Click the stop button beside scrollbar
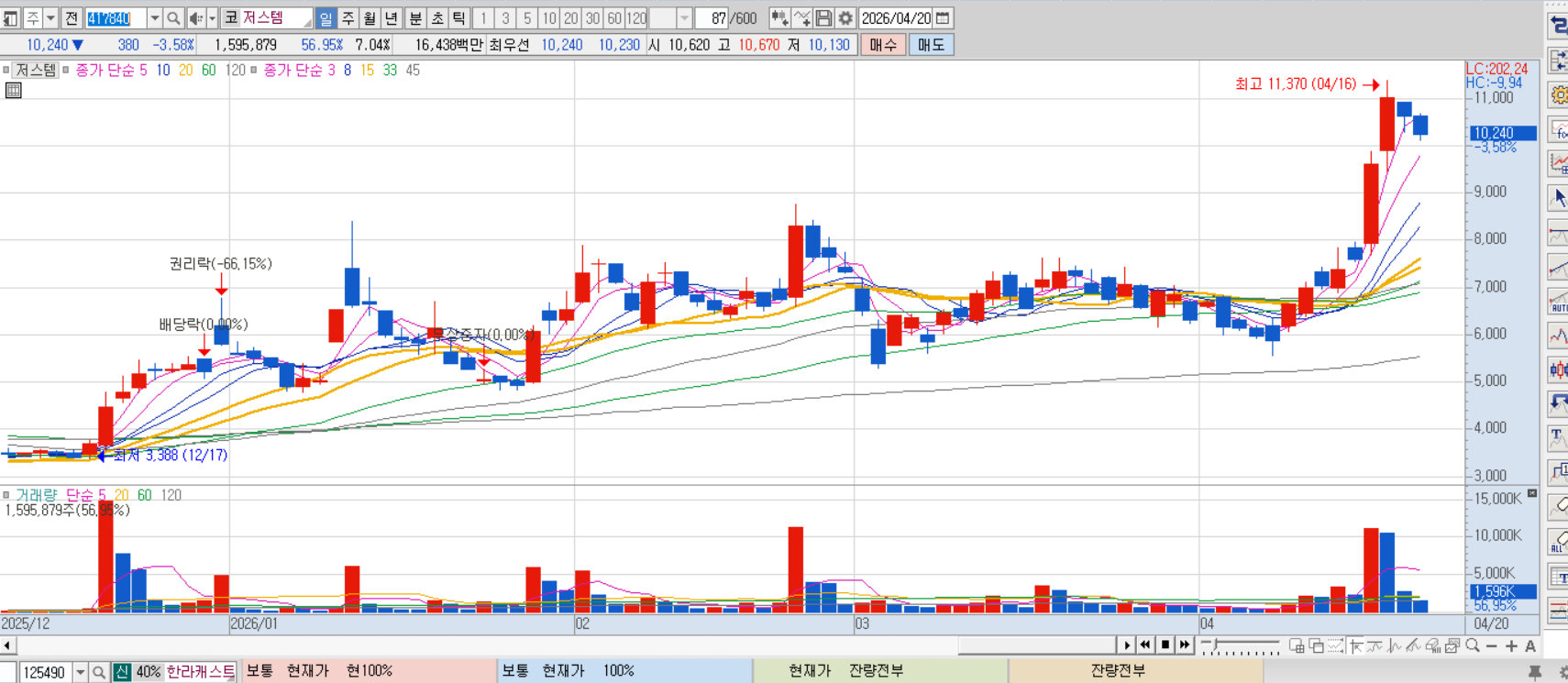The height and width of the screenshot is (683, 1568). coord(1165,645)
